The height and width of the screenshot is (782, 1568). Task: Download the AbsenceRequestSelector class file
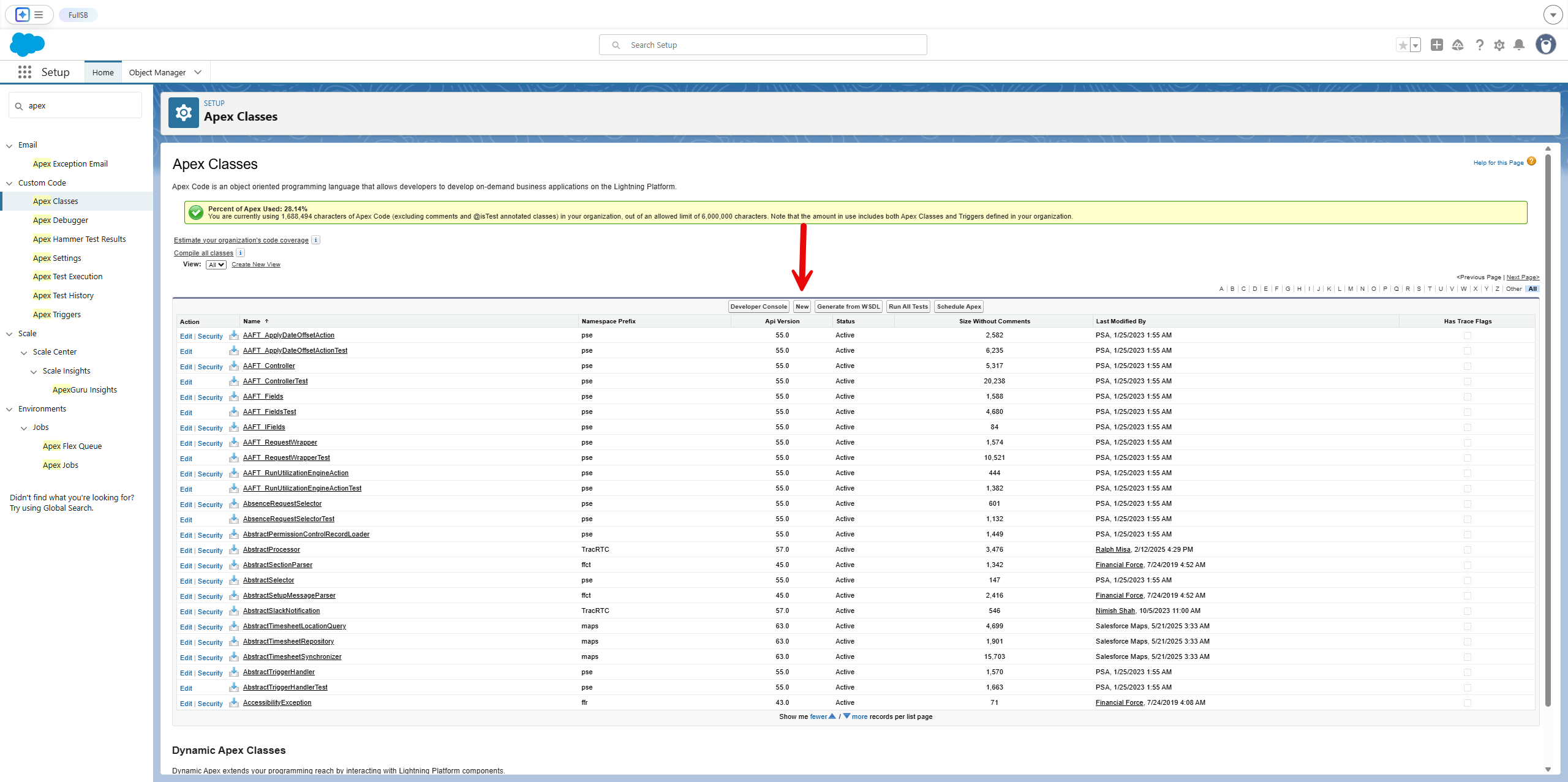pyautogui.click(x=234, y=503)
